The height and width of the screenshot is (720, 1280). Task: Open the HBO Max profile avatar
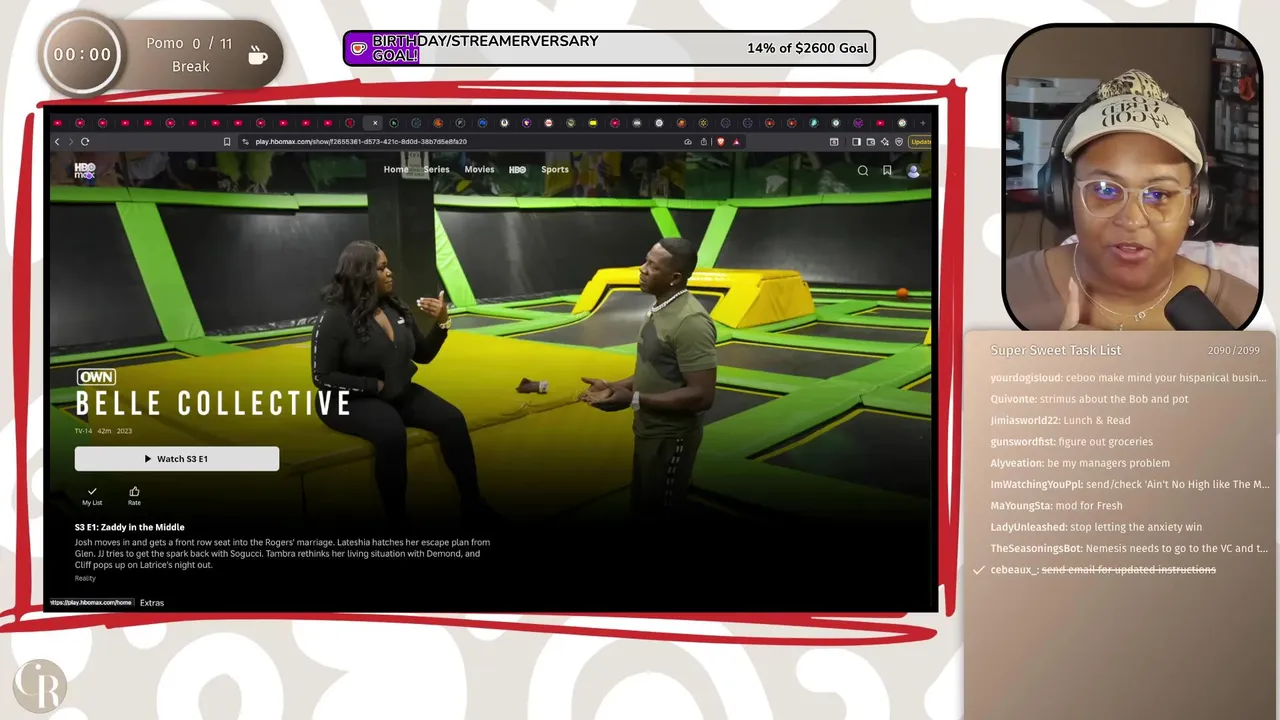(913, 171)
